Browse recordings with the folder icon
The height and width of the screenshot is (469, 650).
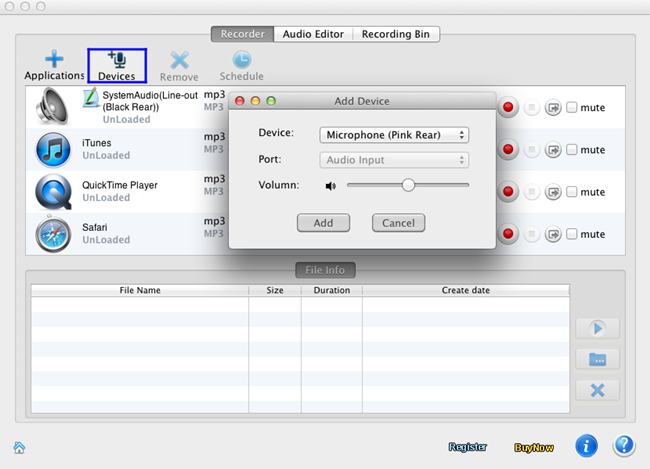click(x=598, y=359)
